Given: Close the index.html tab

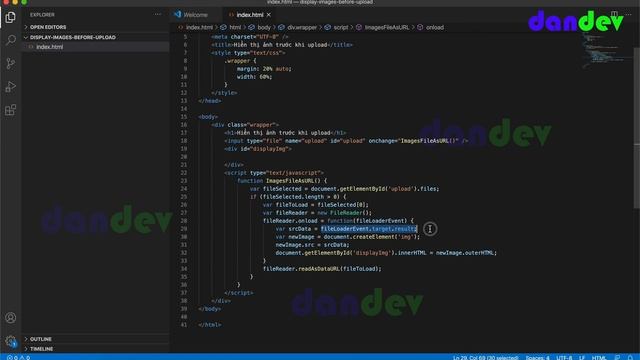Looking at the screenshot, I should click(269, 15).
